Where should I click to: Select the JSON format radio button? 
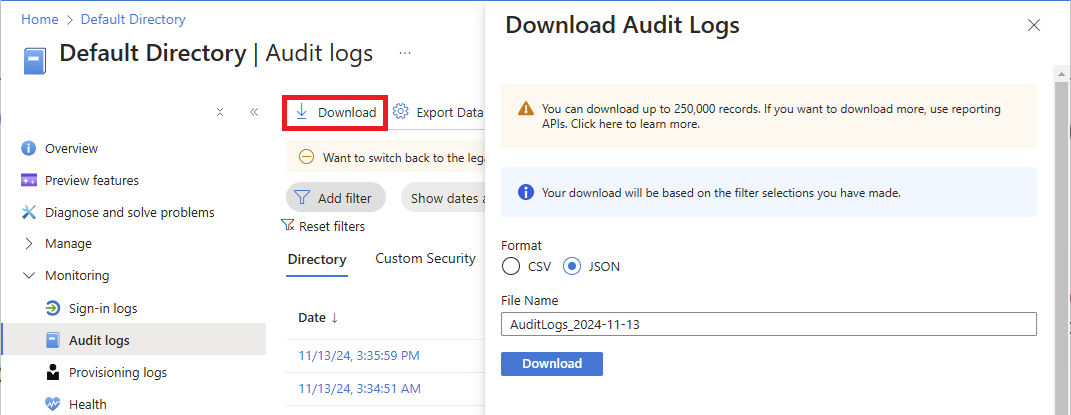[x=572, y=267]
